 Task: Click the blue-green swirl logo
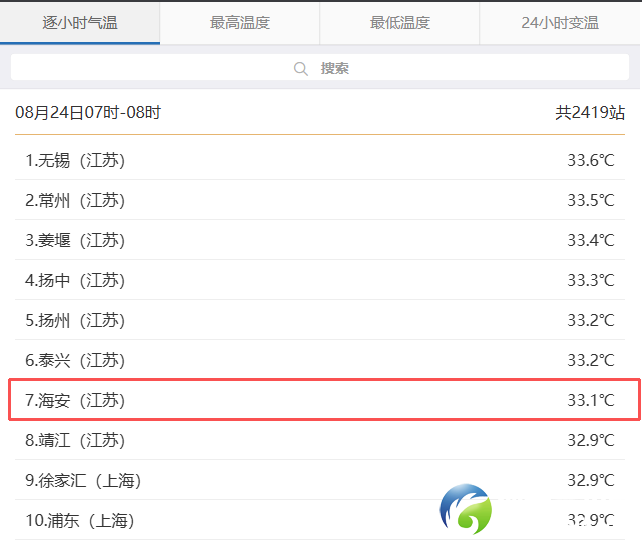coord(465,509)
